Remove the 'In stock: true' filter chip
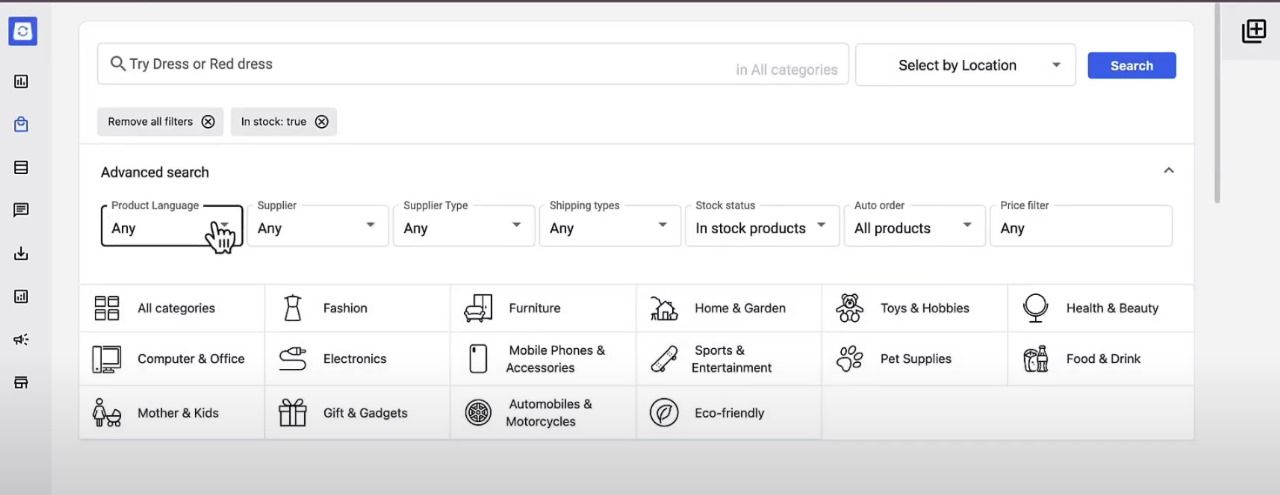 point(322,122)
